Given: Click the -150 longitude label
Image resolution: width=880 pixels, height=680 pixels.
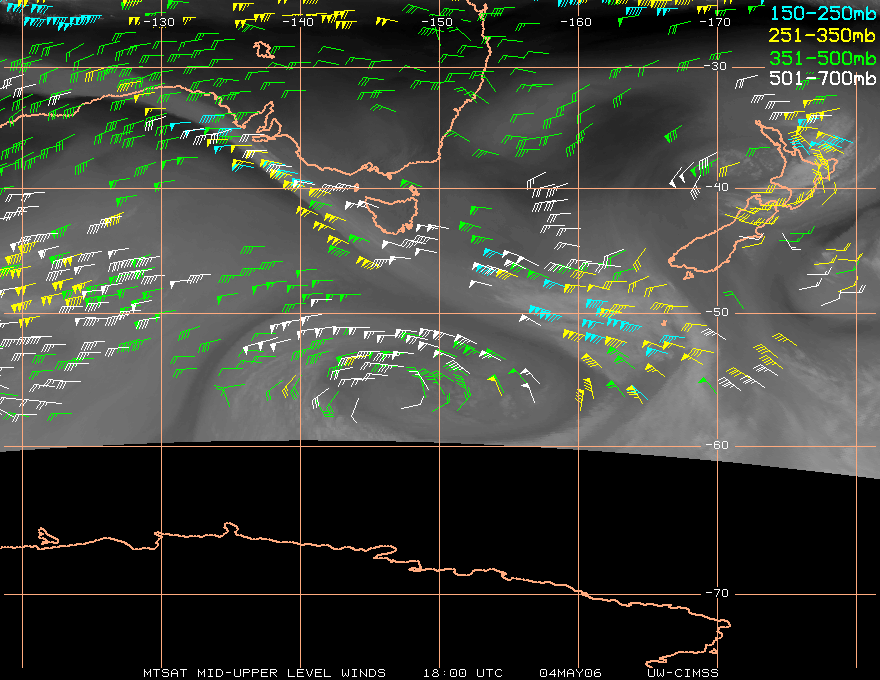Looking at the screenshot, I should click(x=436, y=22).
